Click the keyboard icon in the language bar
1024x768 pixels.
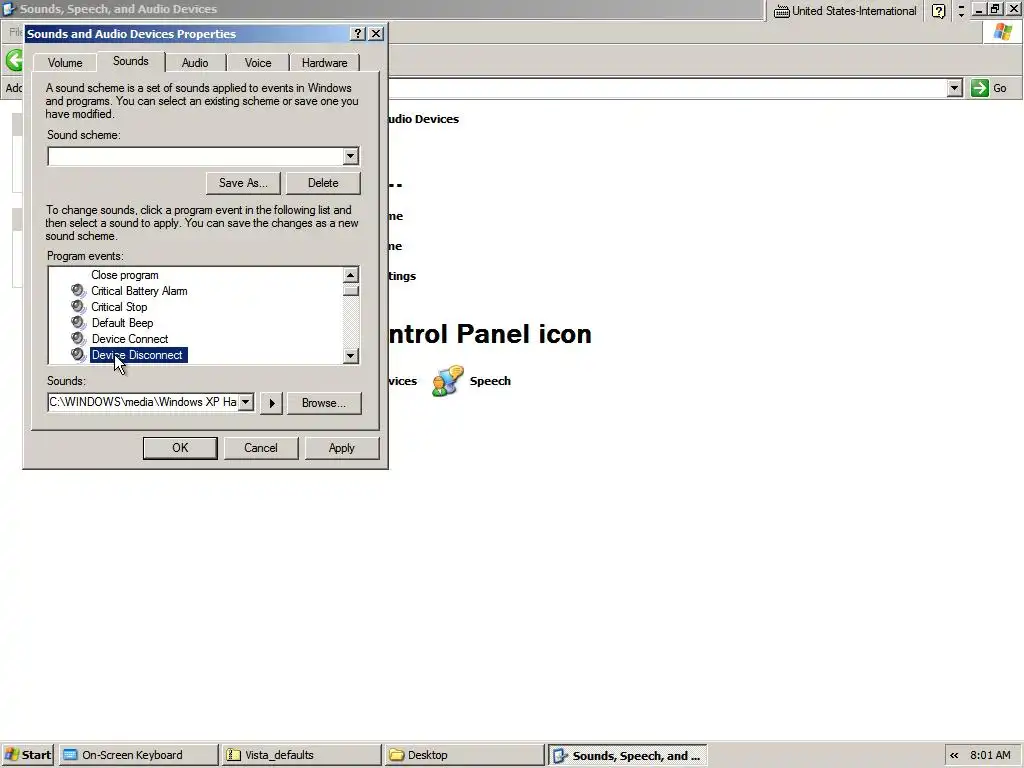click(781, 11)
